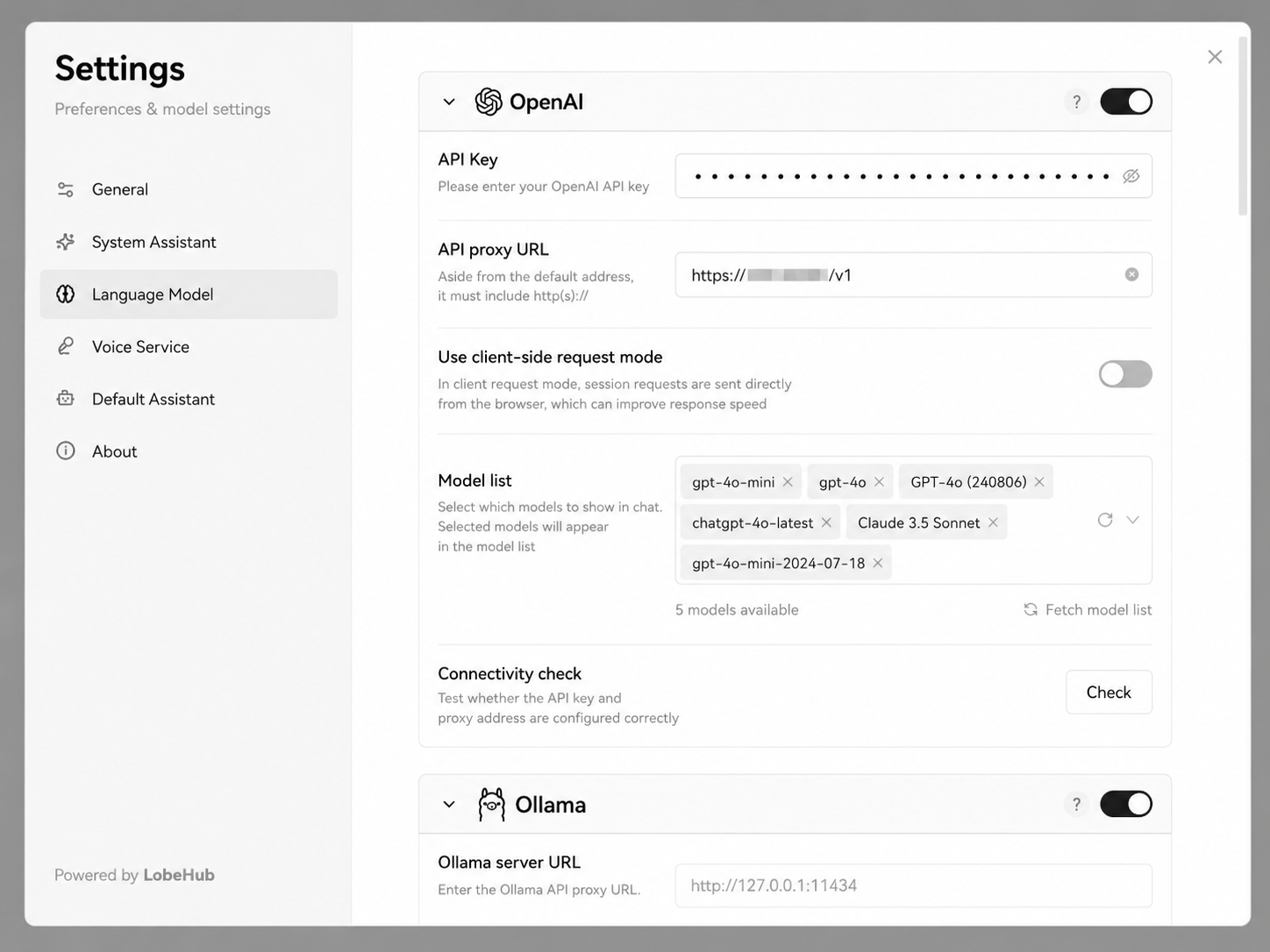Viewport: 1270px width, 952px height.
Task: Focus the OpenAI API Key field
Action: pos(913,176)
